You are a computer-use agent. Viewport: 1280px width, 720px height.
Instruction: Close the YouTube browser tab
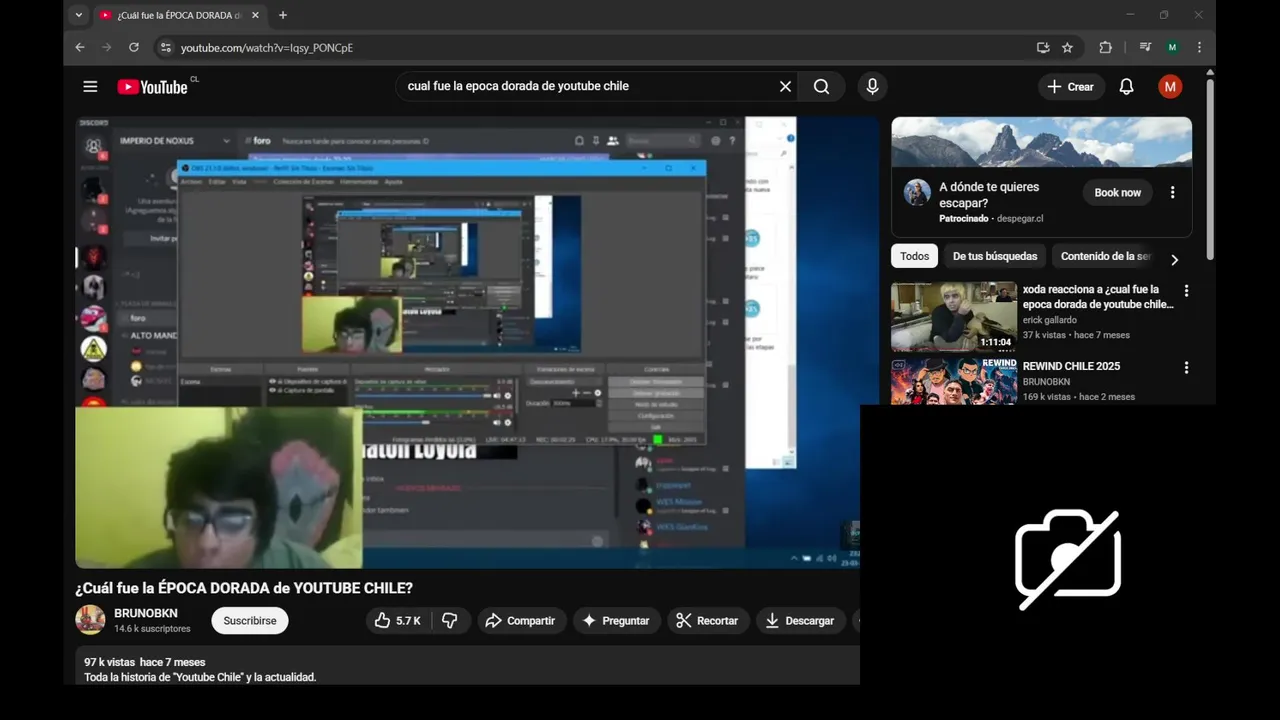coord(255,15)
